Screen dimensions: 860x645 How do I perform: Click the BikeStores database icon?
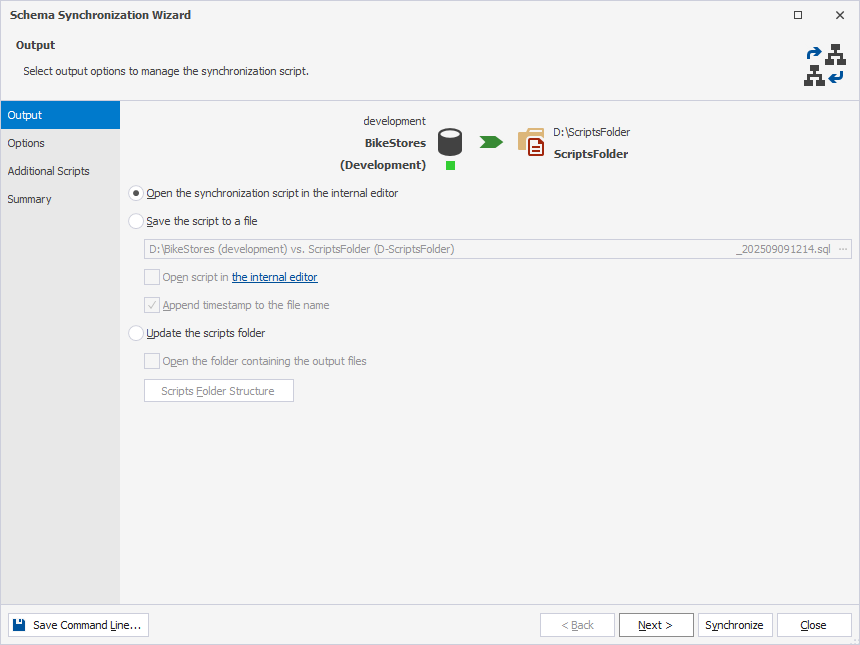click(x=449, y=140)
